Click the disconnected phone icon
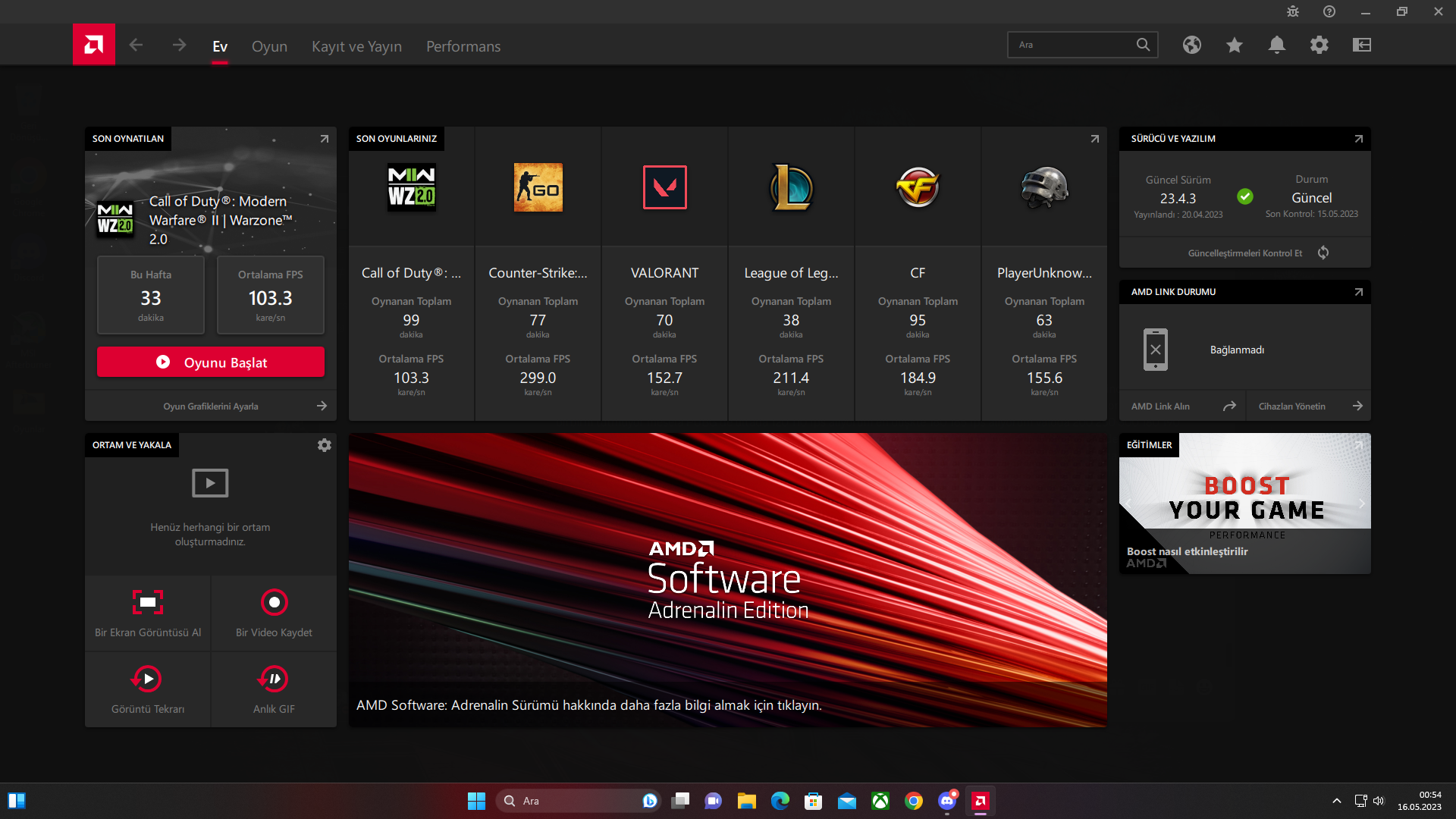The height and width of the screenshot is (819, 1456). pos(1156,350)
